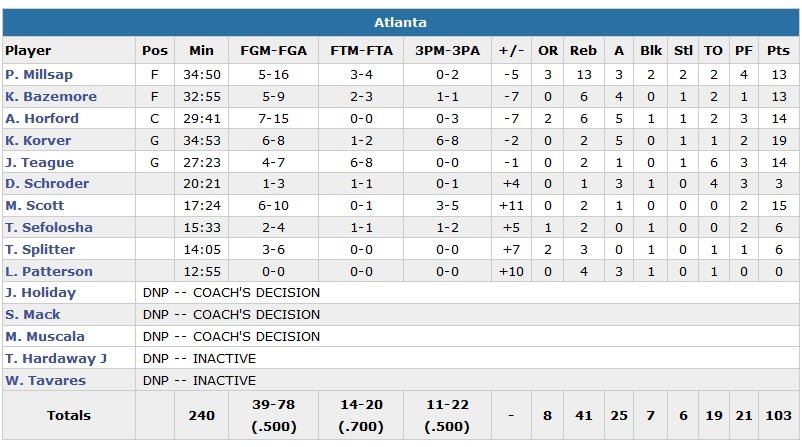Select T. Hardaway J player link

(56, 359)
